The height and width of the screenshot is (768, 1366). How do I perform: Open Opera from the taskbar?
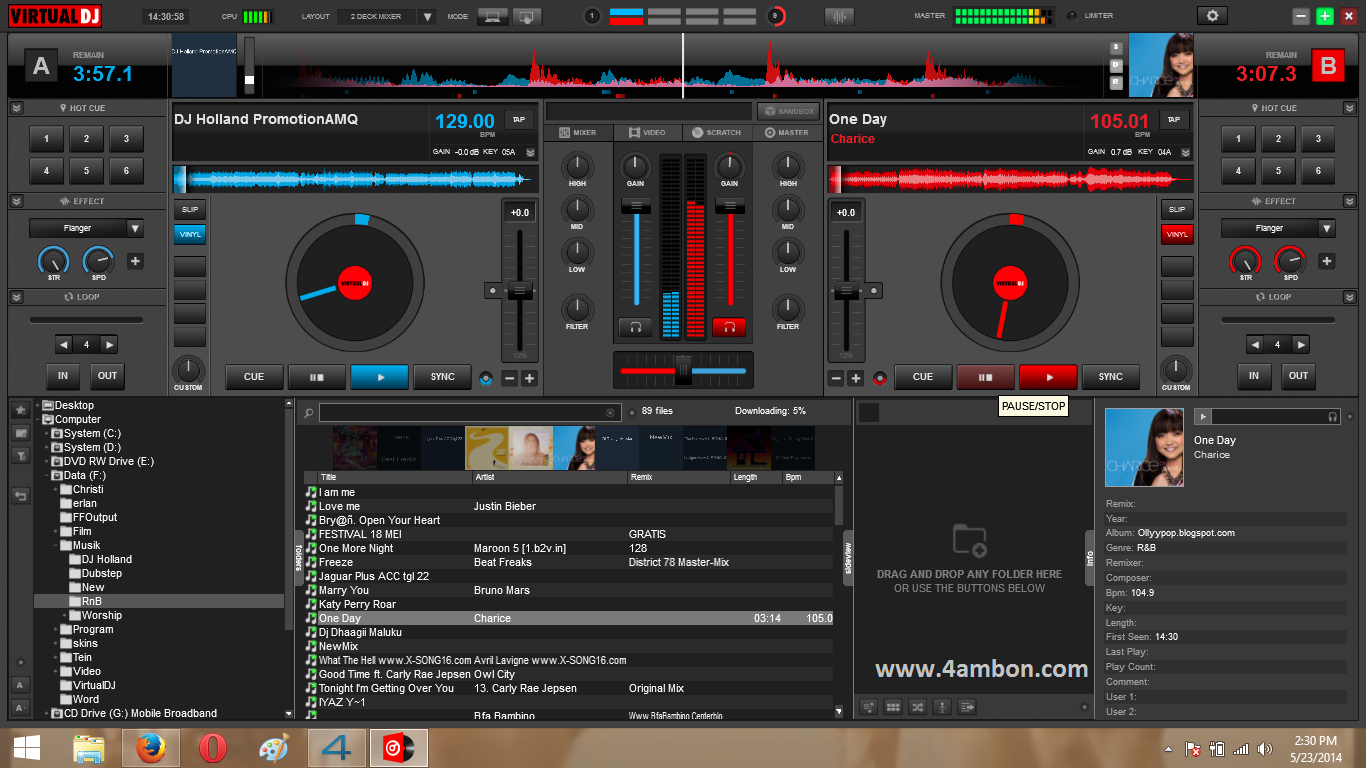[212, 748]
